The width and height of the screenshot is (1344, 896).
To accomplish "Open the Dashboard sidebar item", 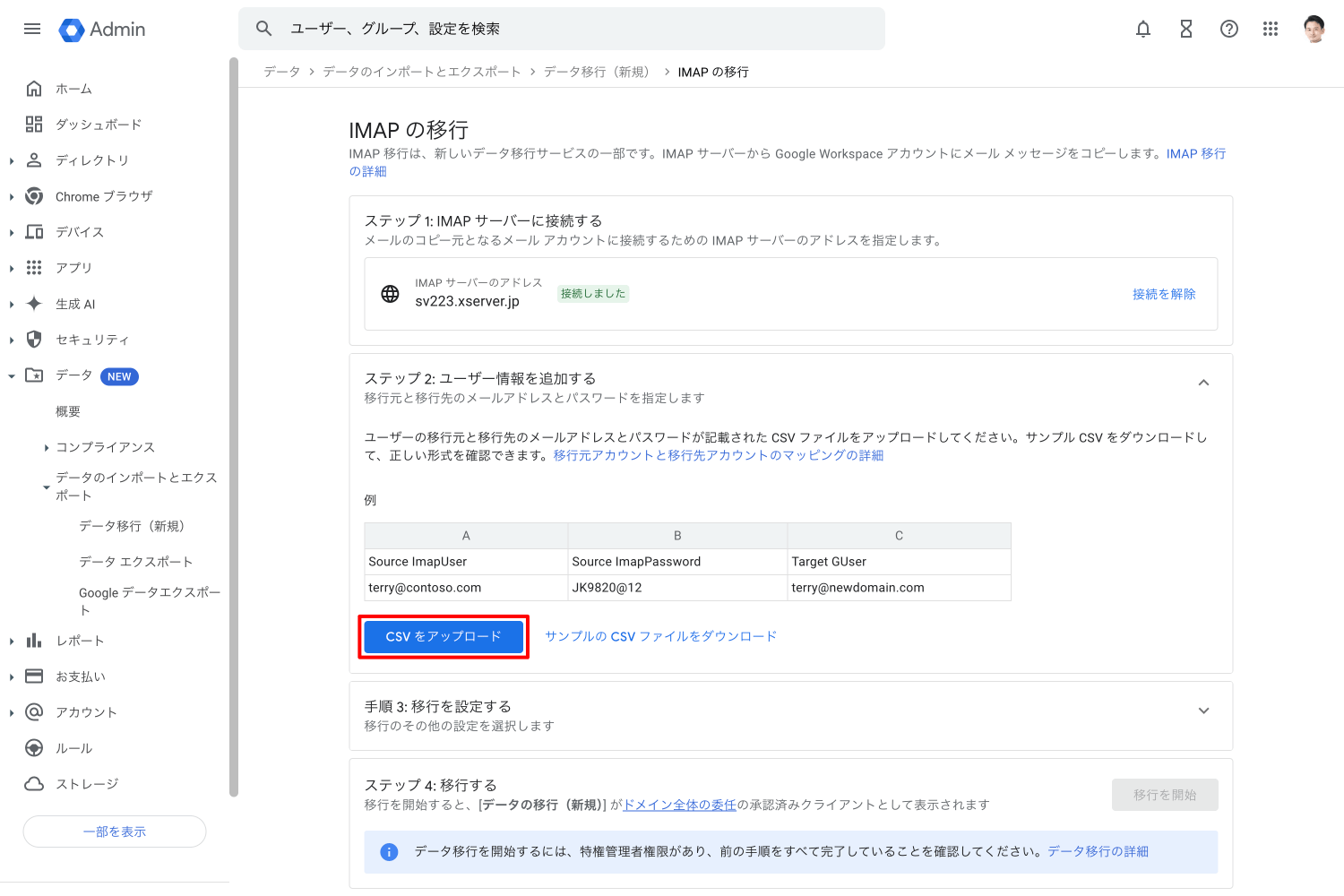I will click(98, 125).
